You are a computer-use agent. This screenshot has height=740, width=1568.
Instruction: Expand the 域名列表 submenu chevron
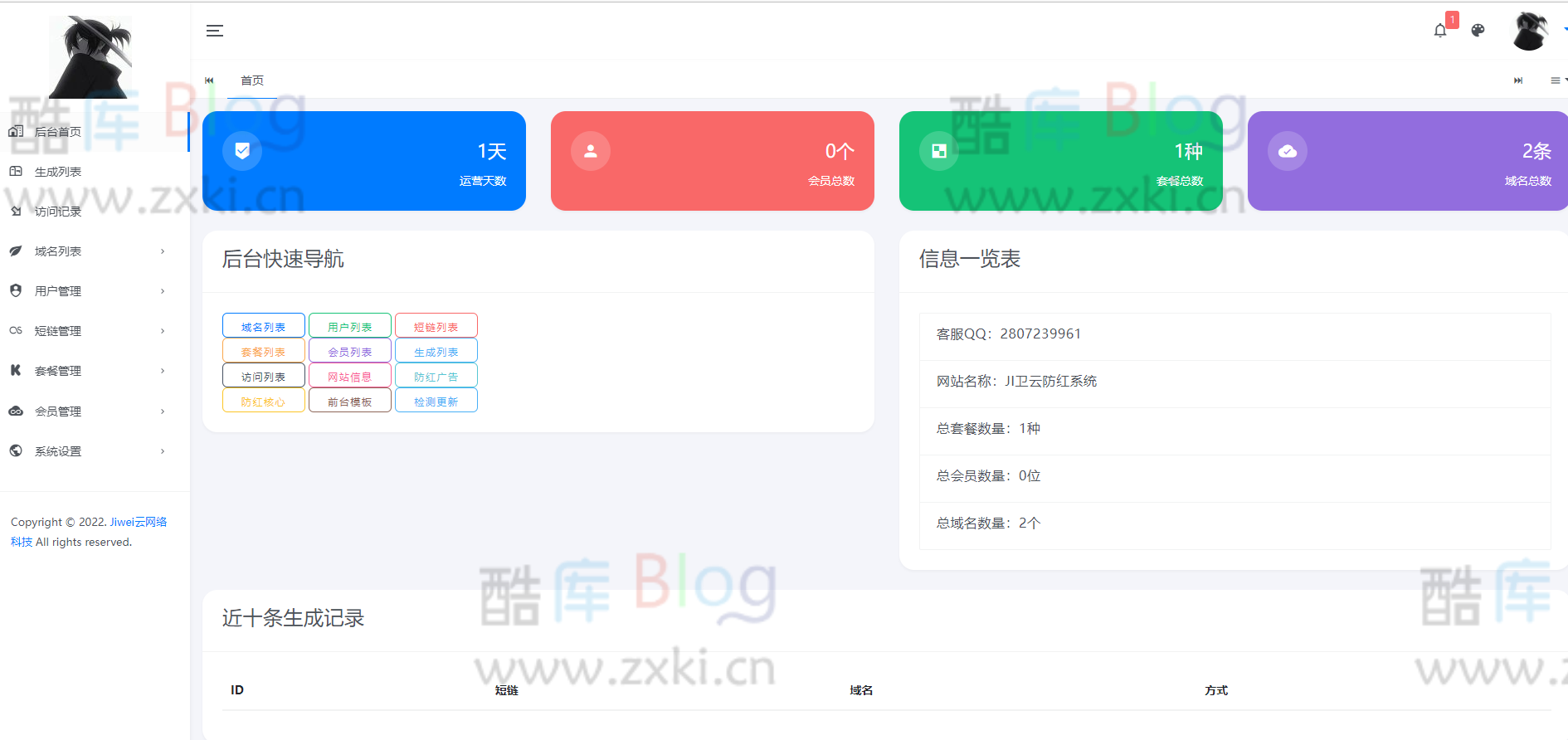point(163,251)
